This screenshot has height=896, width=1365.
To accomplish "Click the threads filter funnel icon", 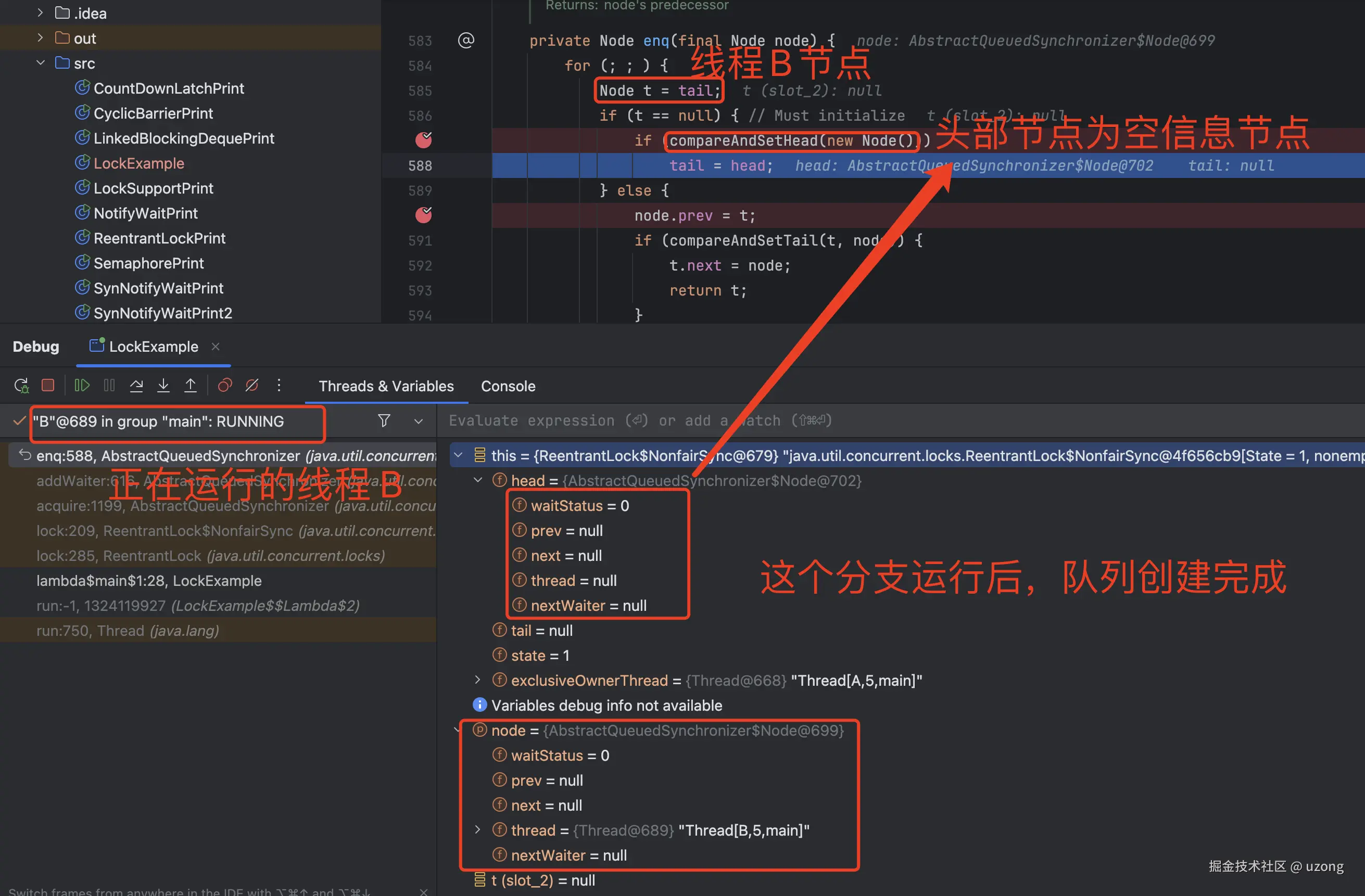I will pos(384,421).
